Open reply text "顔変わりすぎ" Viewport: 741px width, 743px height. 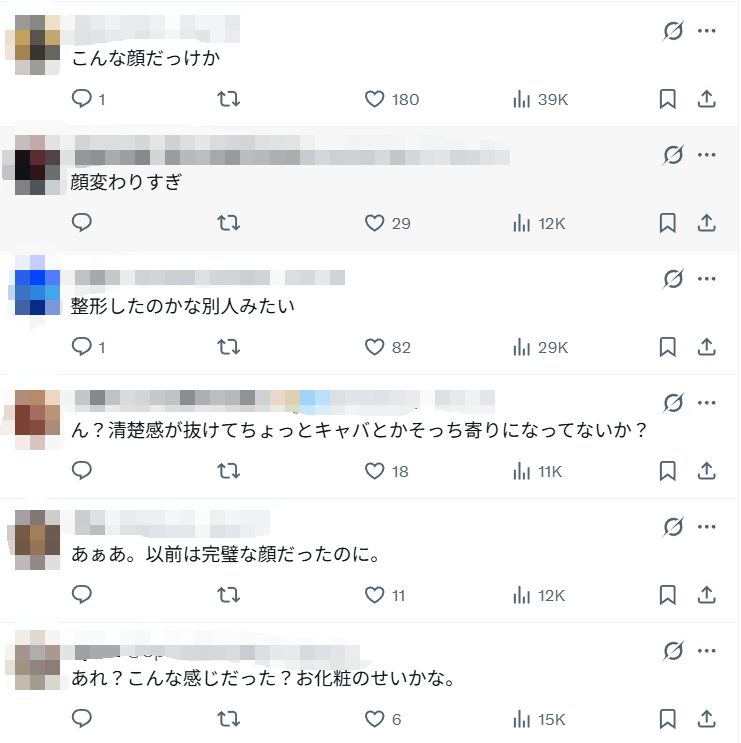click(x=126, y=182)
